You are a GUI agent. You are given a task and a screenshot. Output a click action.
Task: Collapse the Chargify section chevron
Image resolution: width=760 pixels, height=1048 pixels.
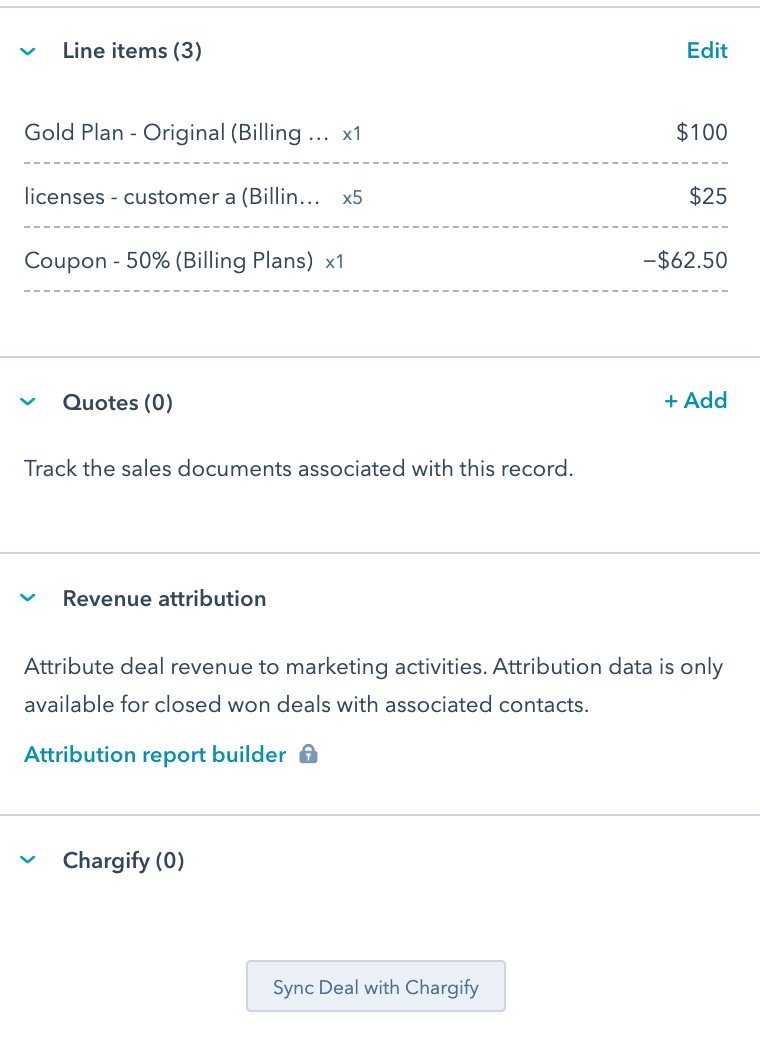pos(28,861)
